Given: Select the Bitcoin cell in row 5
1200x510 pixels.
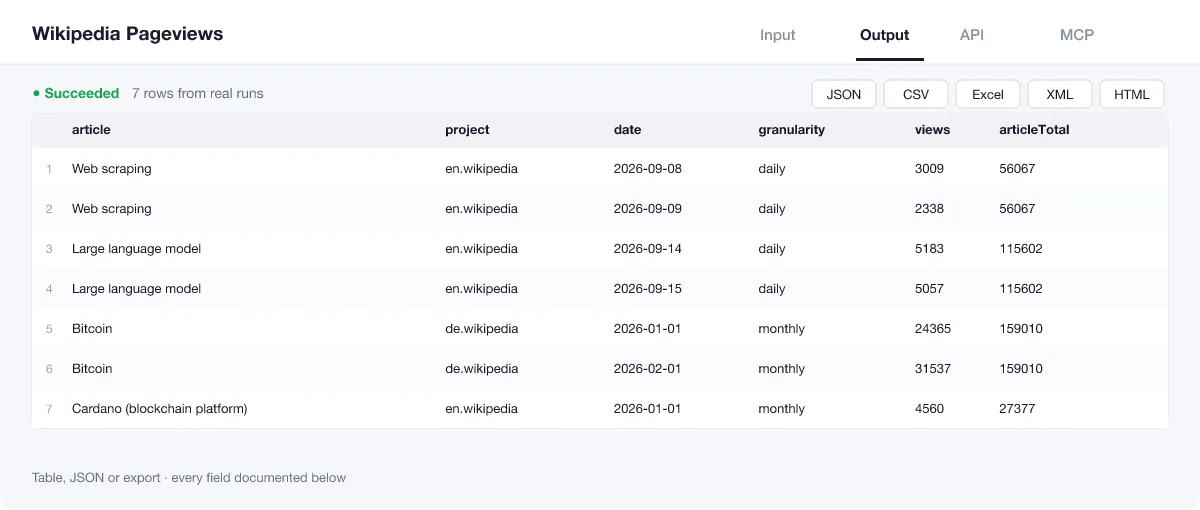Looking at the screenshot, I should (x=92, y=329).
